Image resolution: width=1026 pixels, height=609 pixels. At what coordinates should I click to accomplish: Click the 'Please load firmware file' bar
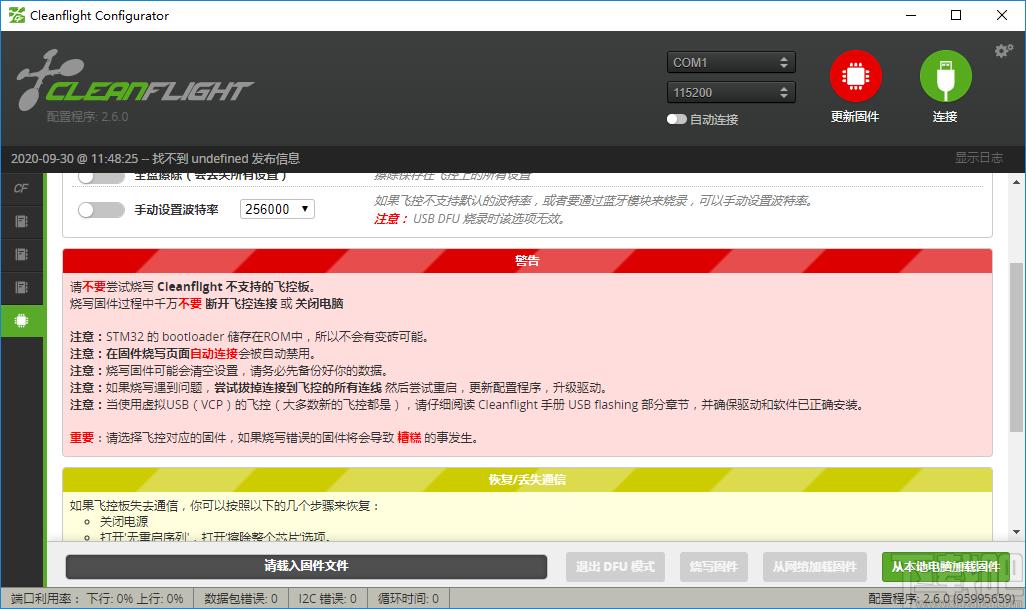point(306,566)
